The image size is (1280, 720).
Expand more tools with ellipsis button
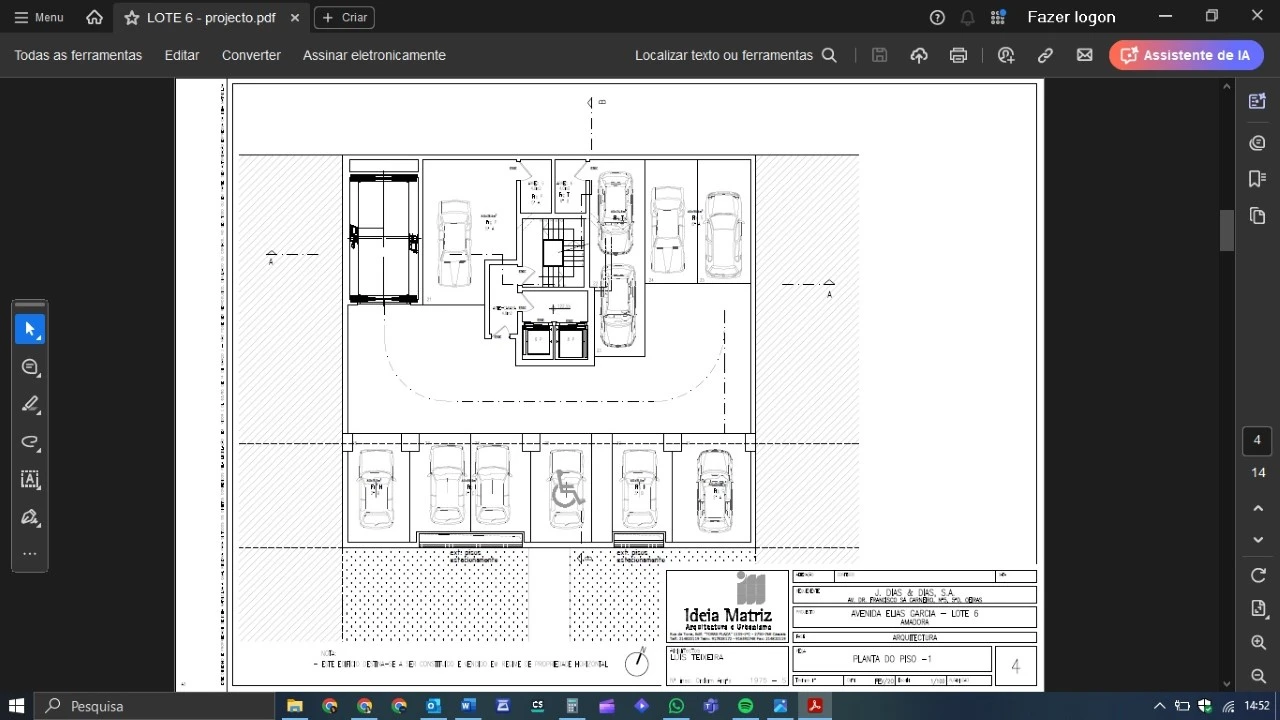coord(30,553)
